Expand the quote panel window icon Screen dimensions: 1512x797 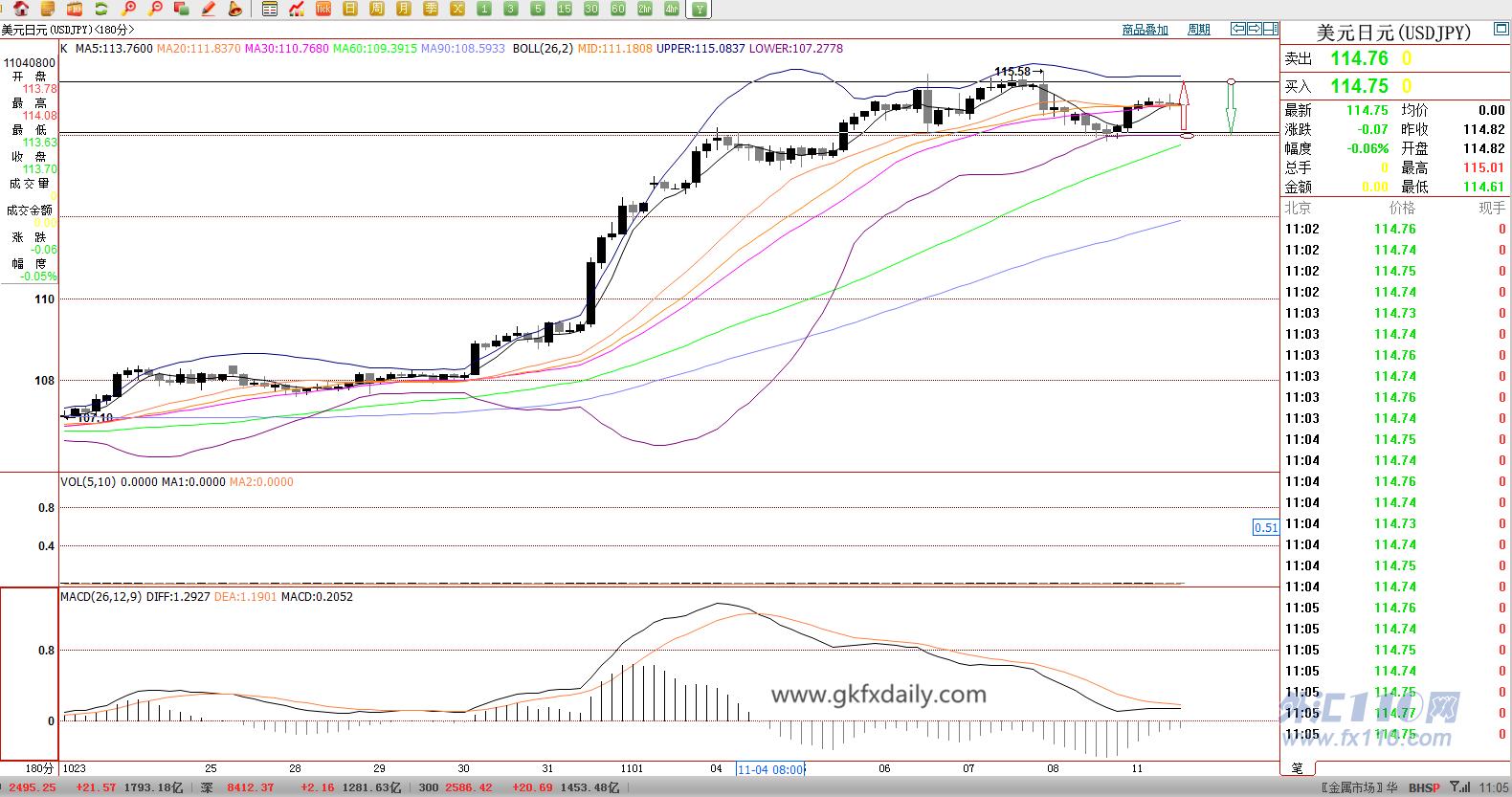[1501, 31]
